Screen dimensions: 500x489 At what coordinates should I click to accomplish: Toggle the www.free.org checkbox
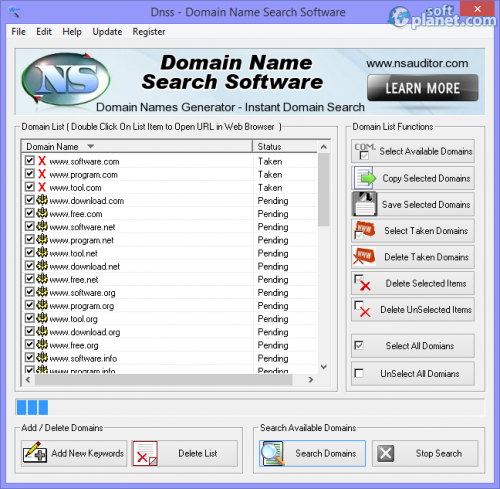tap(30, 344)
